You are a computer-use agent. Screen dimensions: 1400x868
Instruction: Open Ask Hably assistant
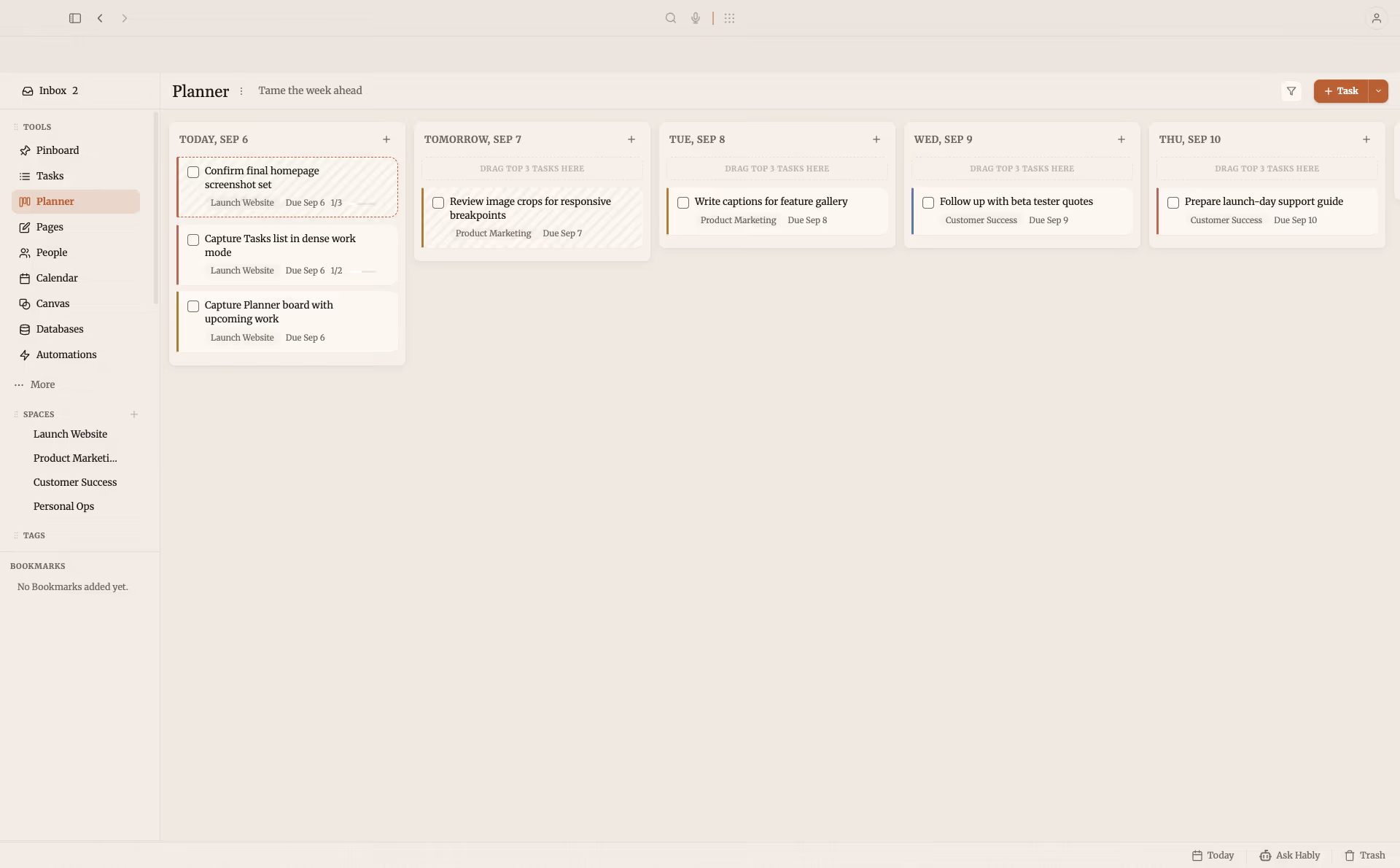[x=1290, y=856]
